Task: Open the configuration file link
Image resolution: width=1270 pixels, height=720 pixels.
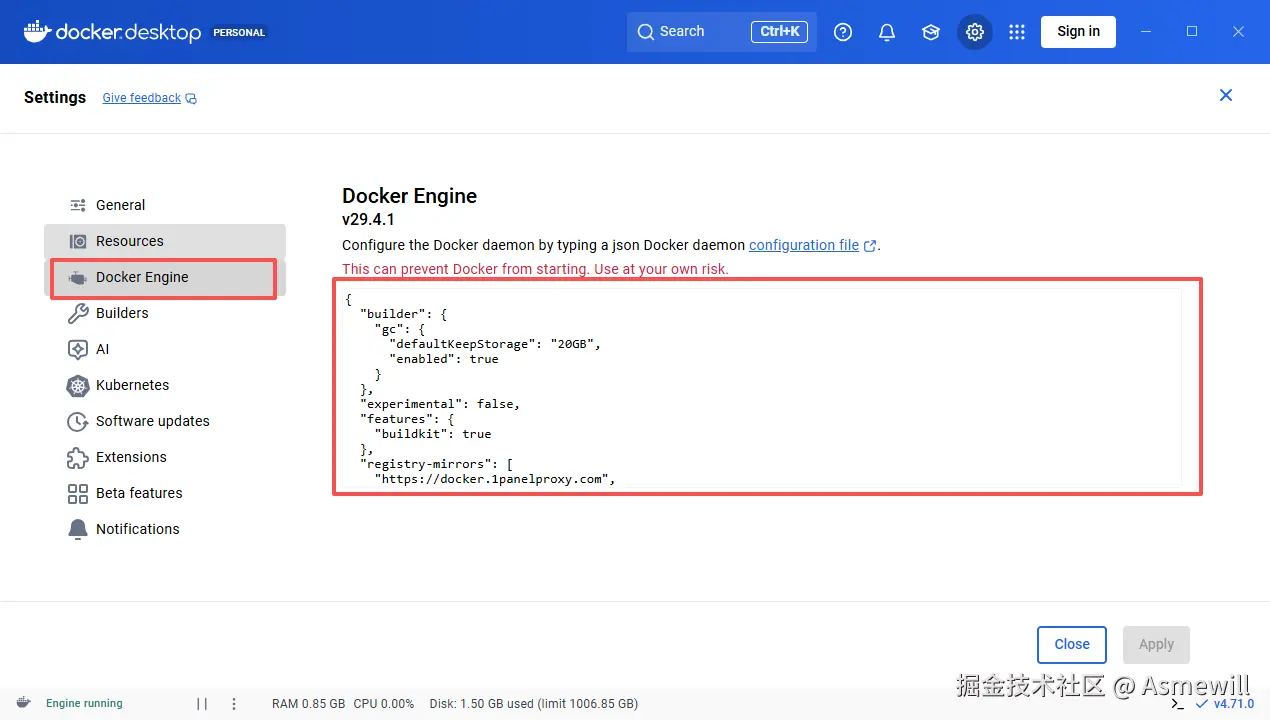Action: click(x=804, y=245)
